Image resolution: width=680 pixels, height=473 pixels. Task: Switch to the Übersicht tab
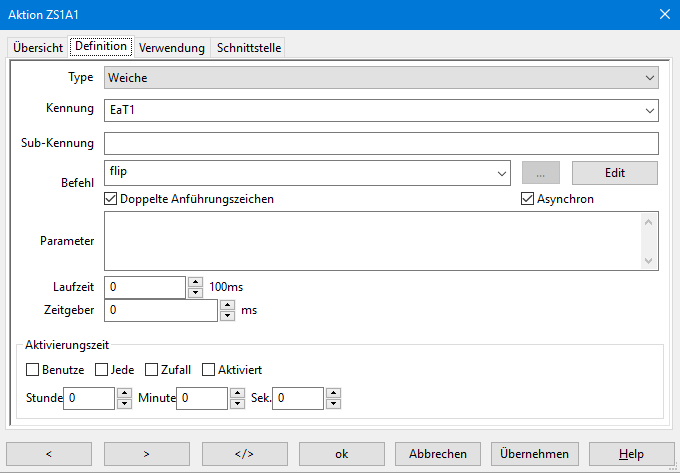tap(38, 47)
